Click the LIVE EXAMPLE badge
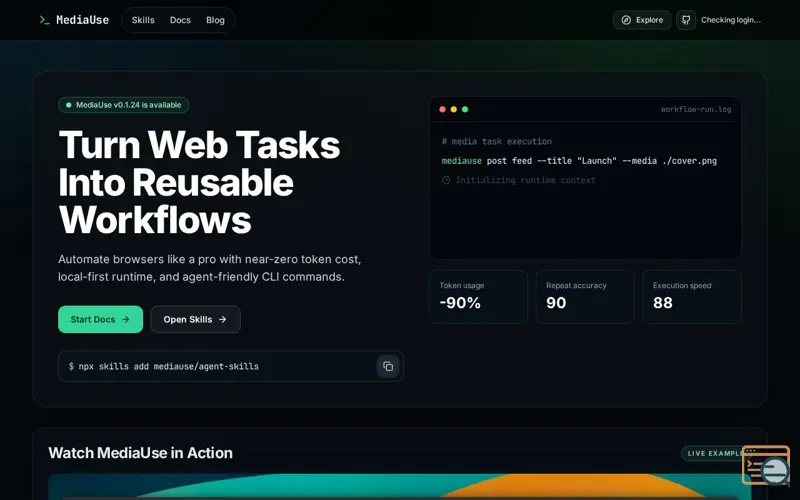The image size is (800, 500). 714,453
